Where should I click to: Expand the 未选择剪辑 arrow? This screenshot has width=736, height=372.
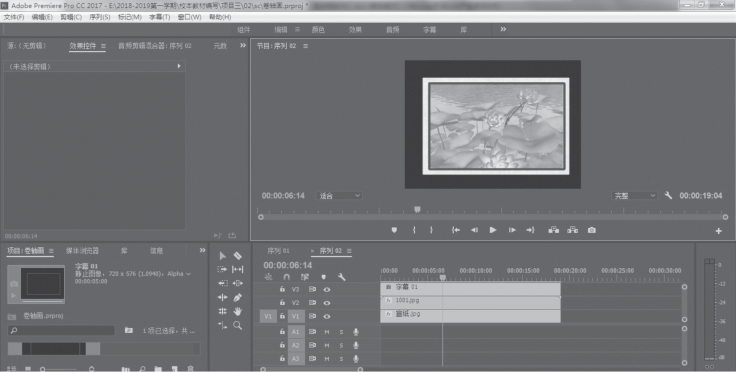click(x=179, y=66)
